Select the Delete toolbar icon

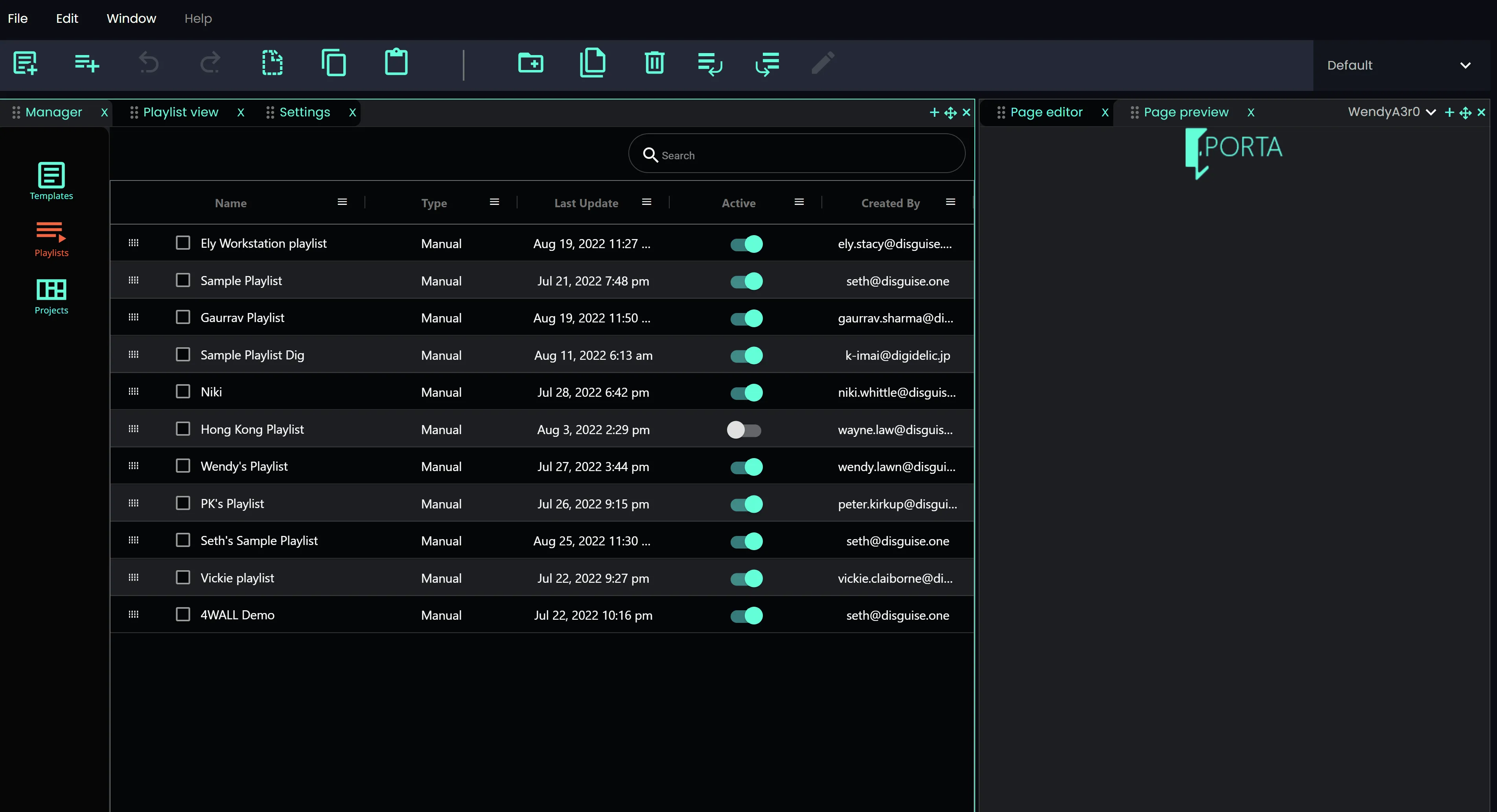click(654, 63)
